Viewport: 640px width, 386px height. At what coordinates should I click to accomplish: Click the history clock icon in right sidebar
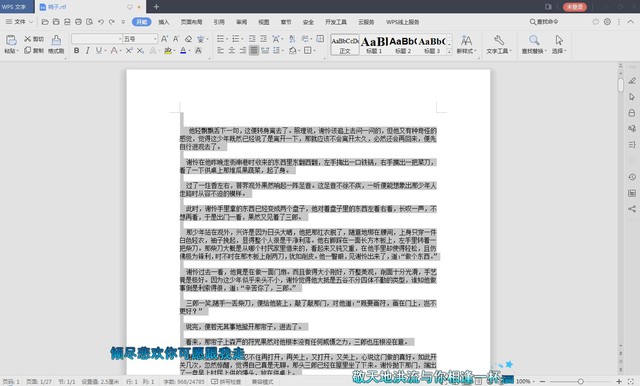[632, 177]
